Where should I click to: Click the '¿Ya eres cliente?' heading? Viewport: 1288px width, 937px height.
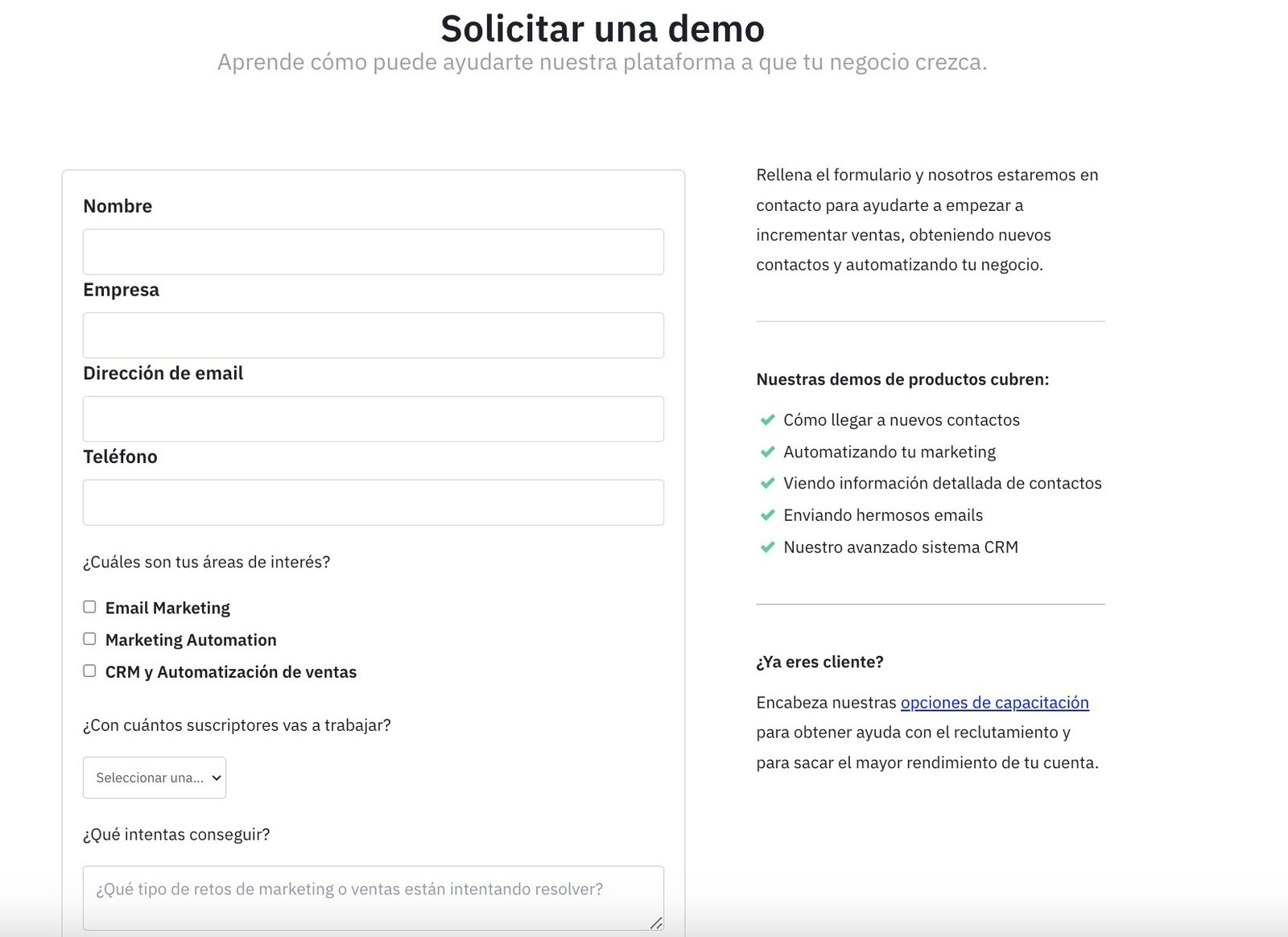(819, 662)
